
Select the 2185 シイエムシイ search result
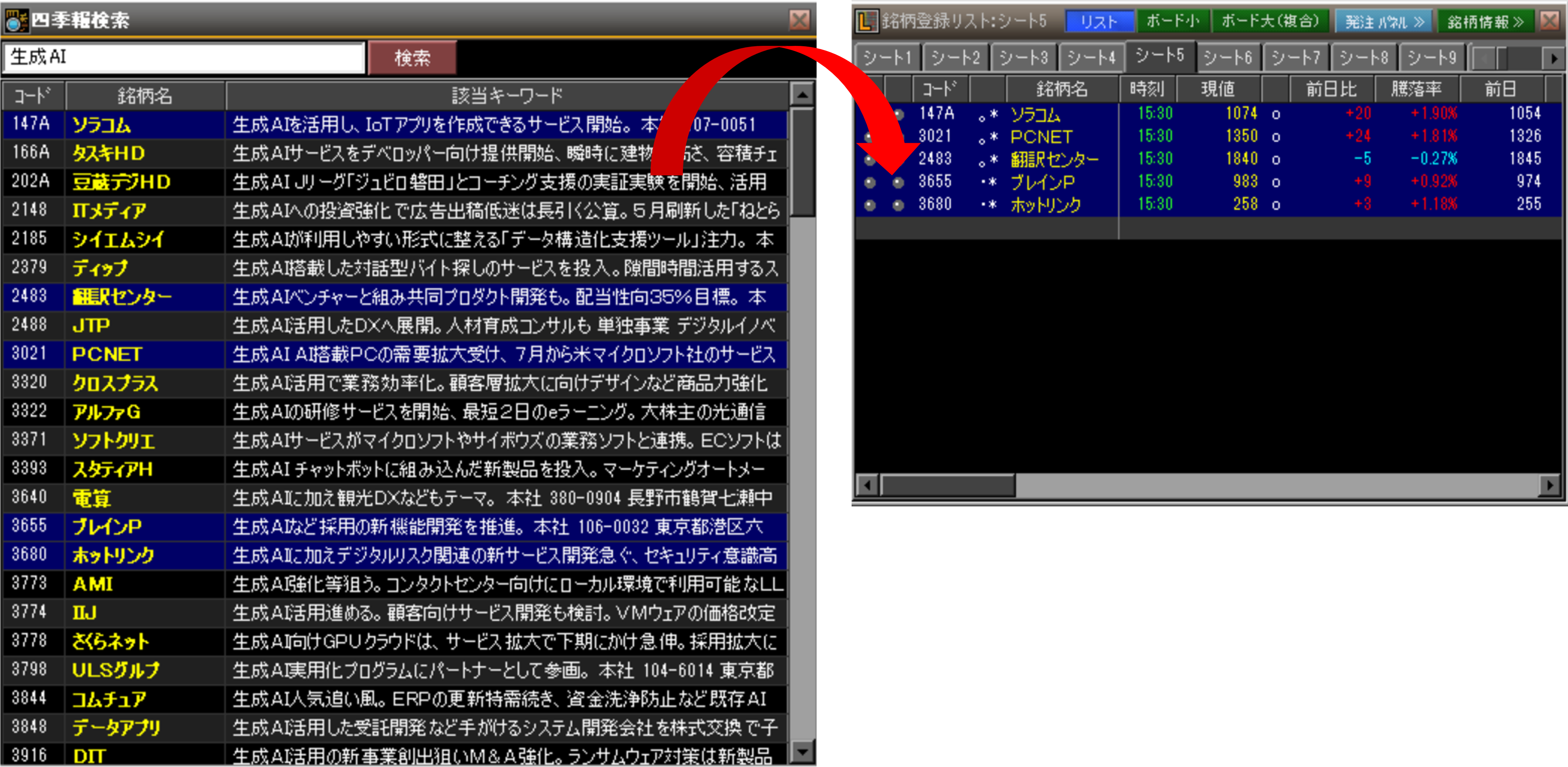click(395, 239)
